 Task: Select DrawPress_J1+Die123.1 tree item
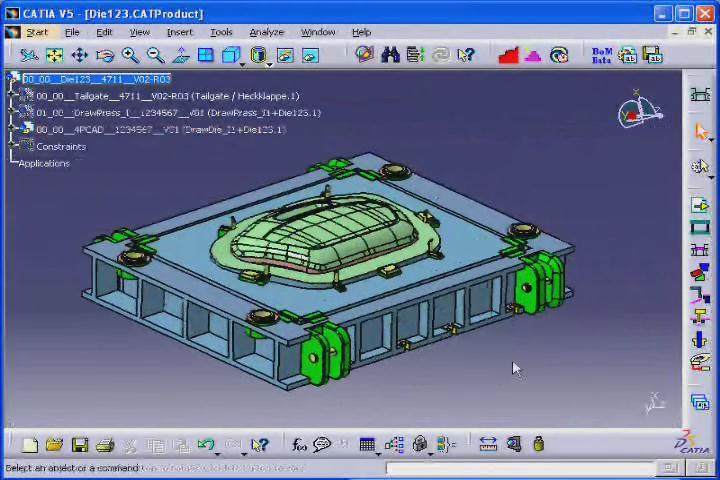(179, 113)
